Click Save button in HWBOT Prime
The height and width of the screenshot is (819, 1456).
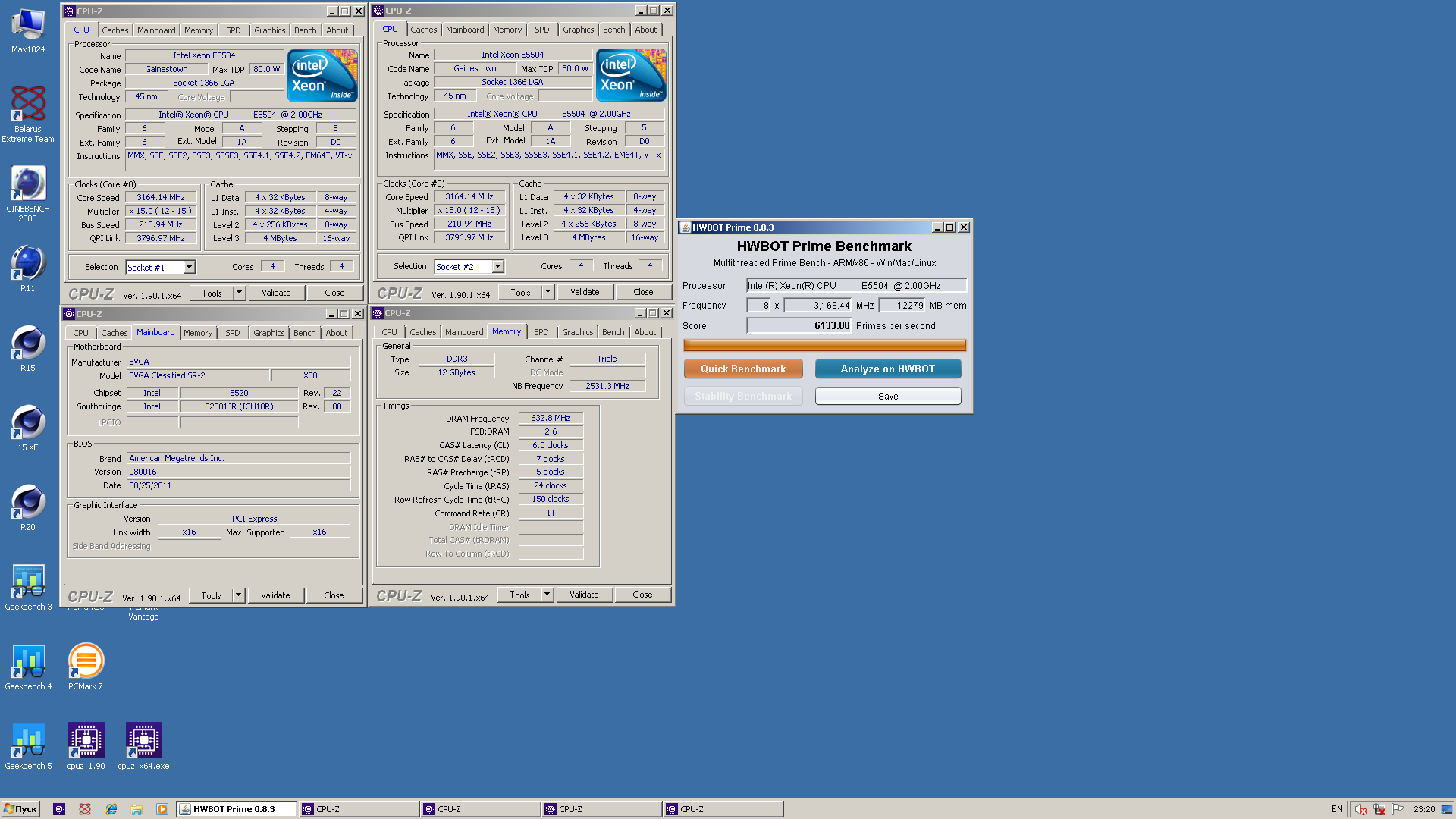pyautogui.click(x=888, y=396)
